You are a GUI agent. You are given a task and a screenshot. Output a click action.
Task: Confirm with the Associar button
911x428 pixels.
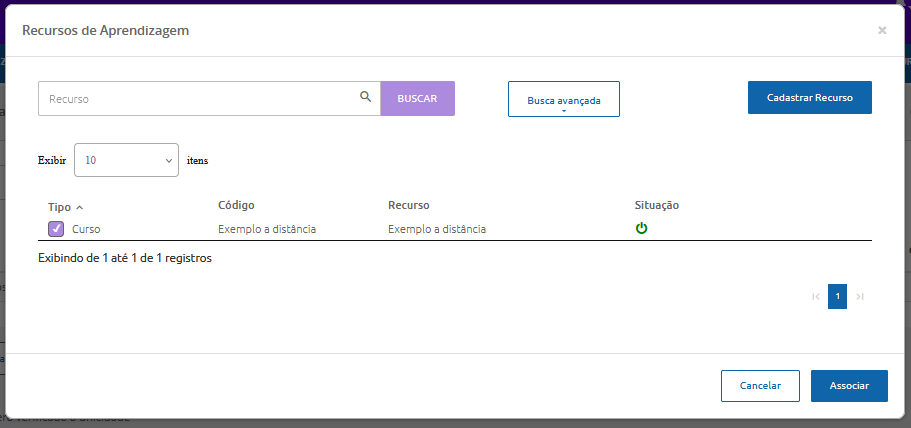849,386
